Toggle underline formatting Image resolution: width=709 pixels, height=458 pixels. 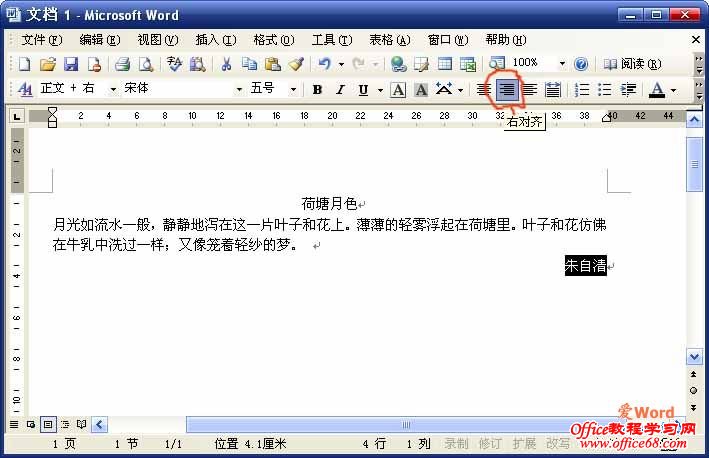(x=363, y=90)
